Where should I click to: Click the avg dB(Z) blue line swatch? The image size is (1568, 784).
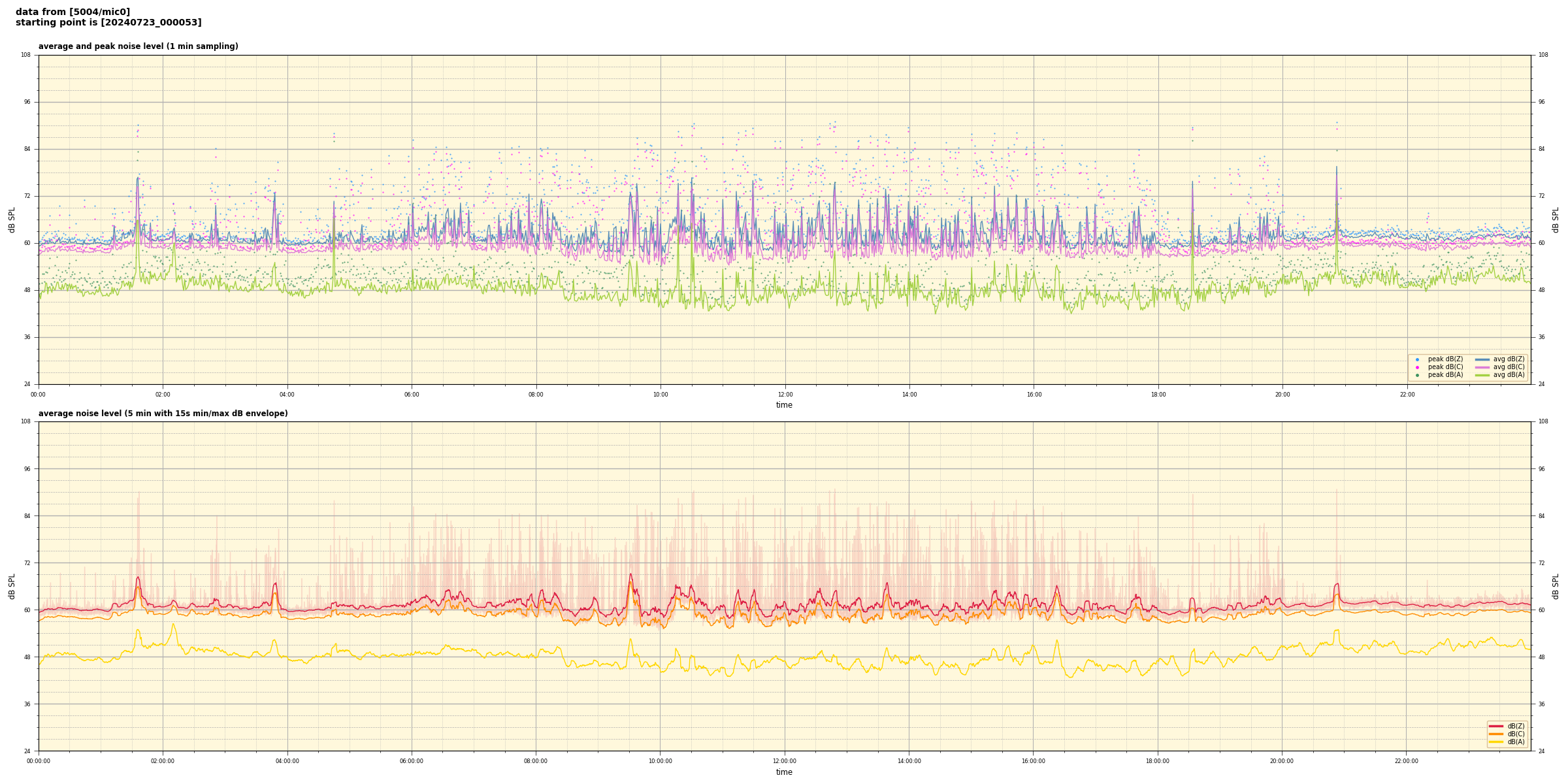click(x=1482, y=359)
